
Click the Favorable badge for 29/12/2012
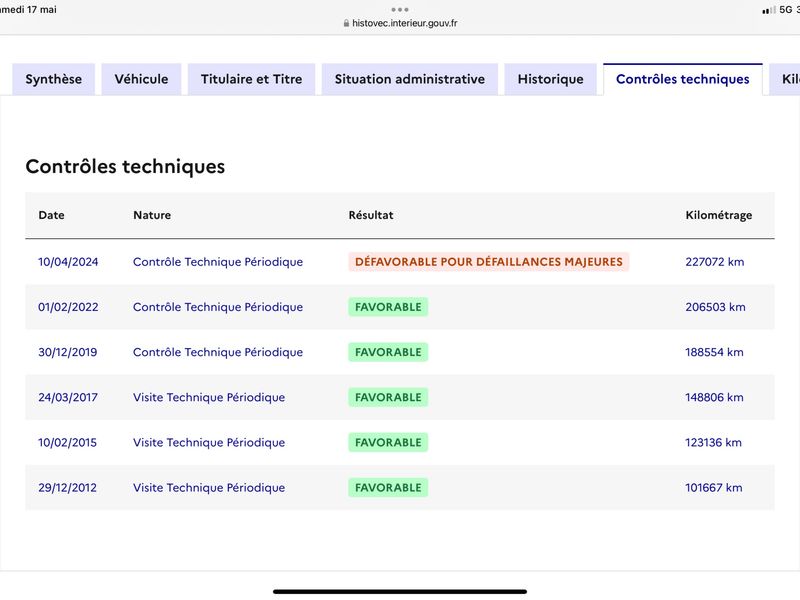[x=388, y=488]
